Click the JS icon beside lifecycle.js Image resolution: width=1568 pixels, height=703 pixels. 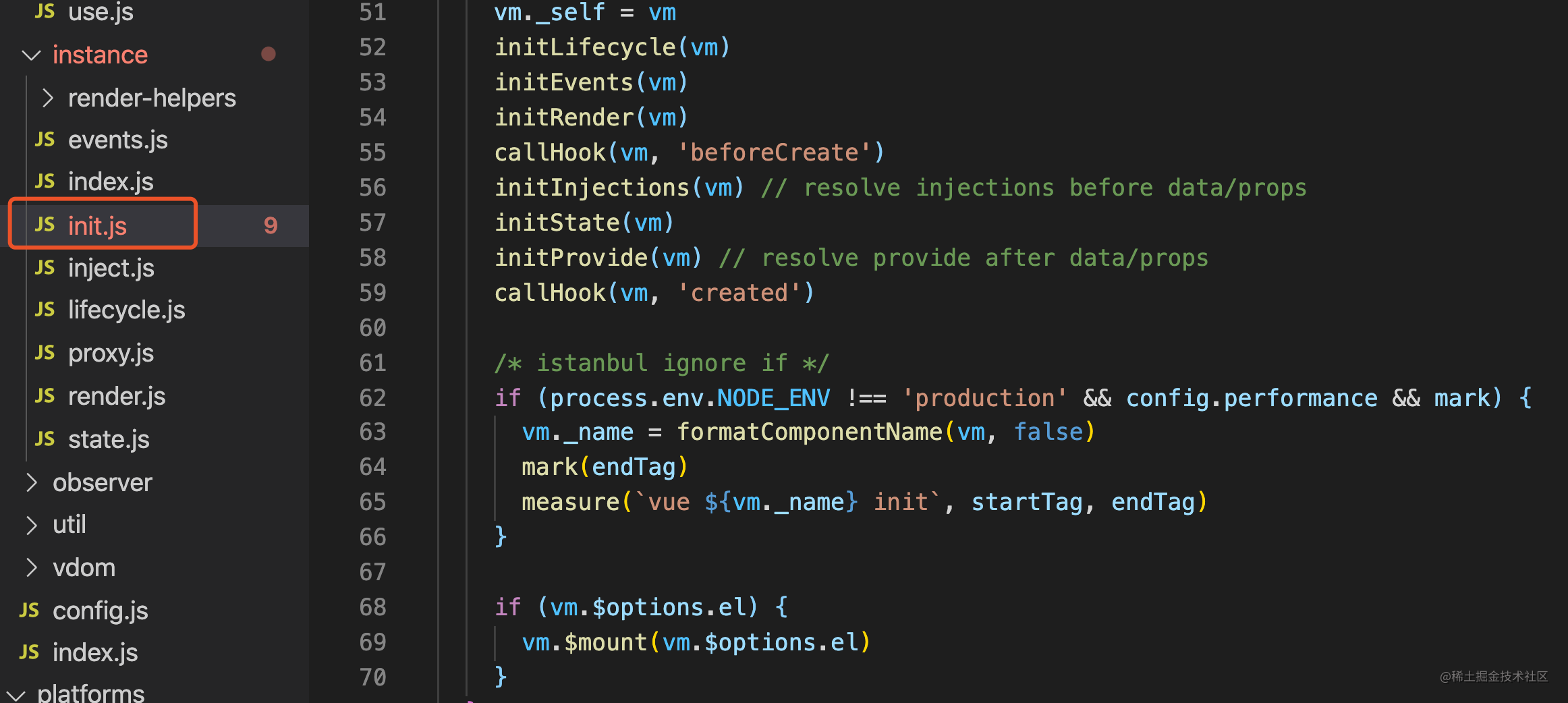[45, 310]
